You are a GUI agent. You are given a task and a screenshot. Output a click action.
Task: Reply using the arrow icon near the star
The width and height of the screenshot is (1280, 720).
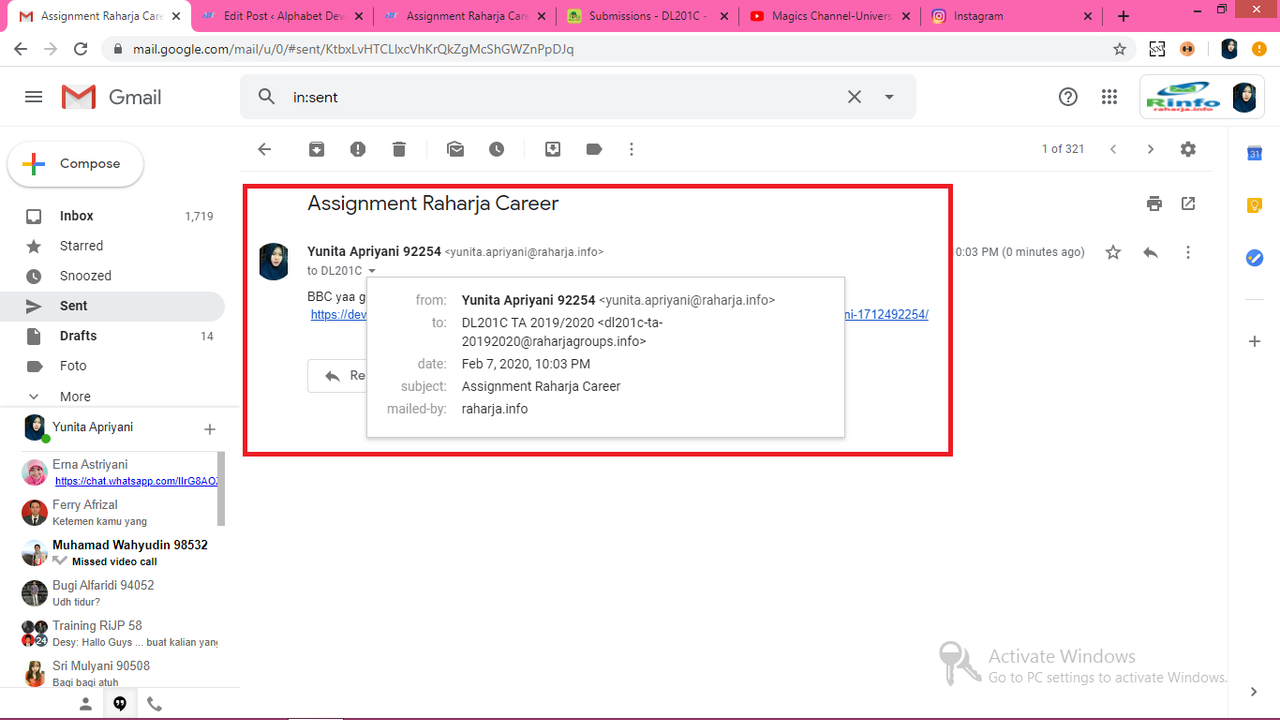pos(1150,252)
